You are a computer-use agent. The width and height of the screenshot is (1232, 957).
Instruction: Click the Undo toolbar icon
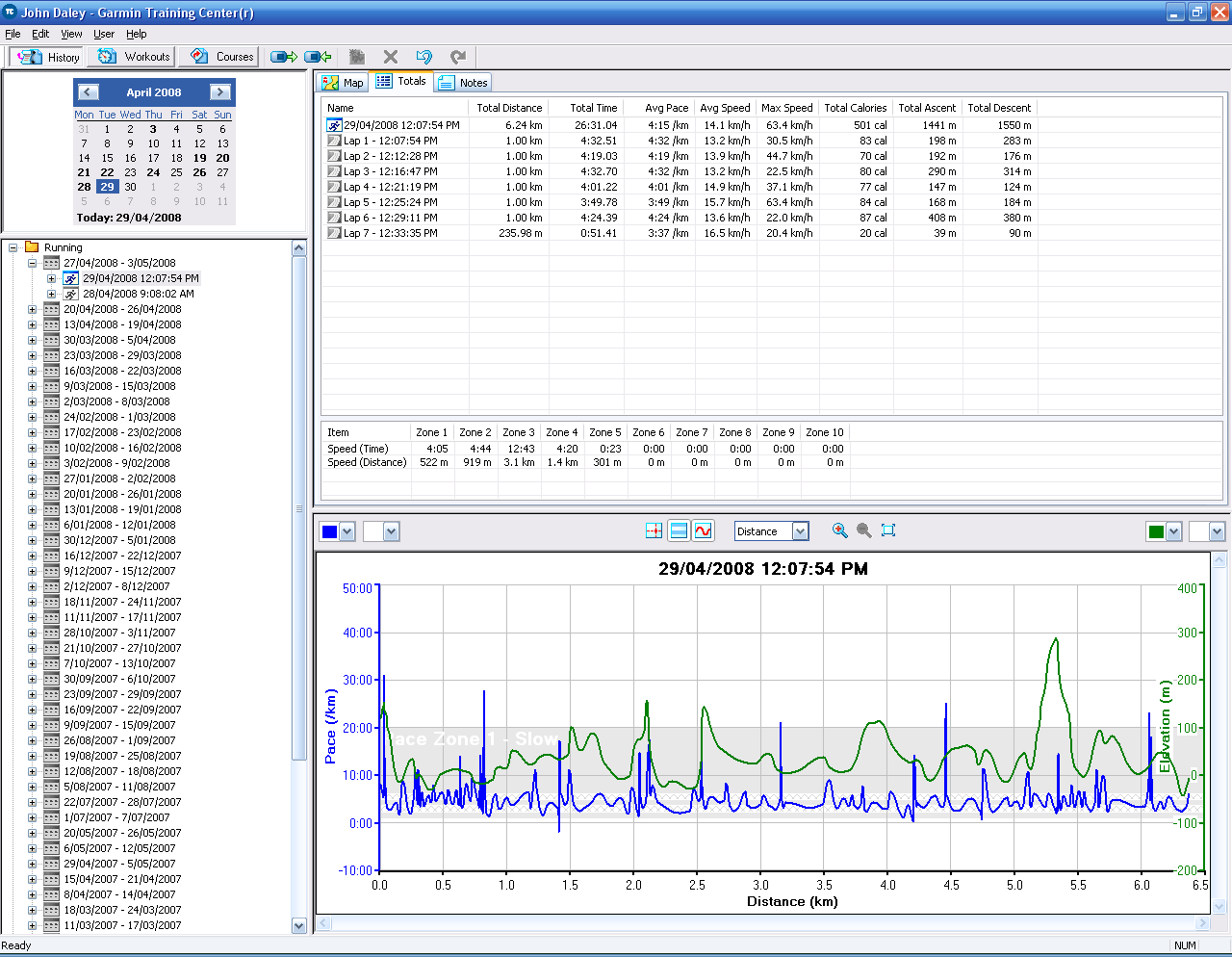[423, 57]
